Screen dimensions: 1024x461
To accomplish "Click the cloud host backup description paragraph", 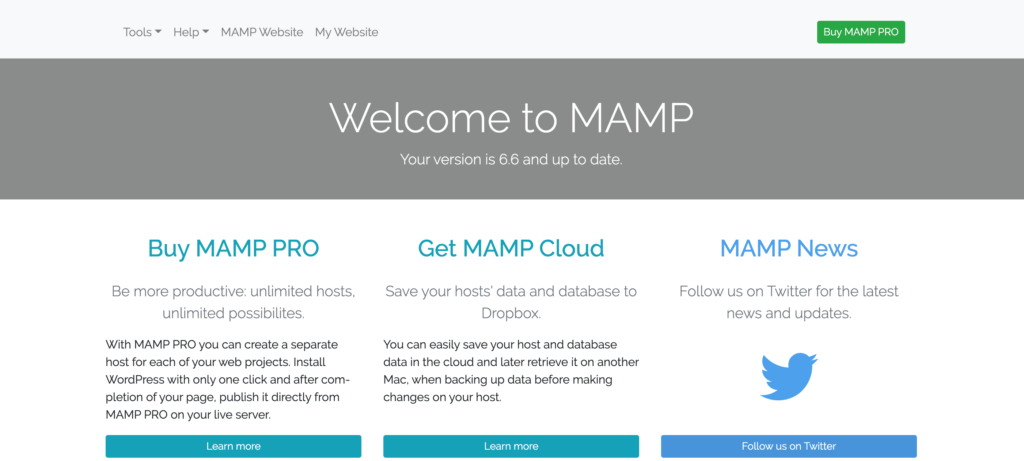I will point(511,370).
